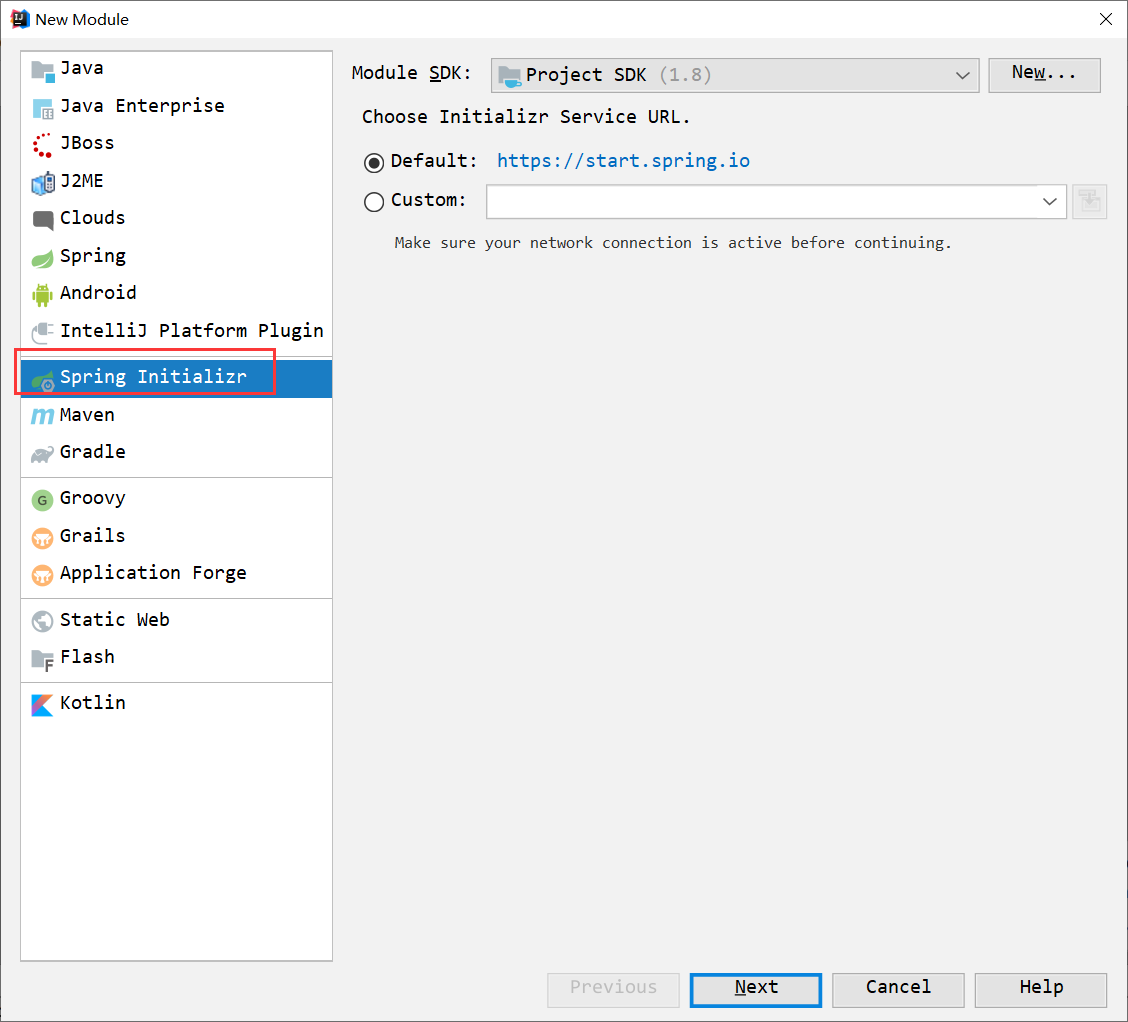Select Kotlin in module list

[x=176, y=703]
